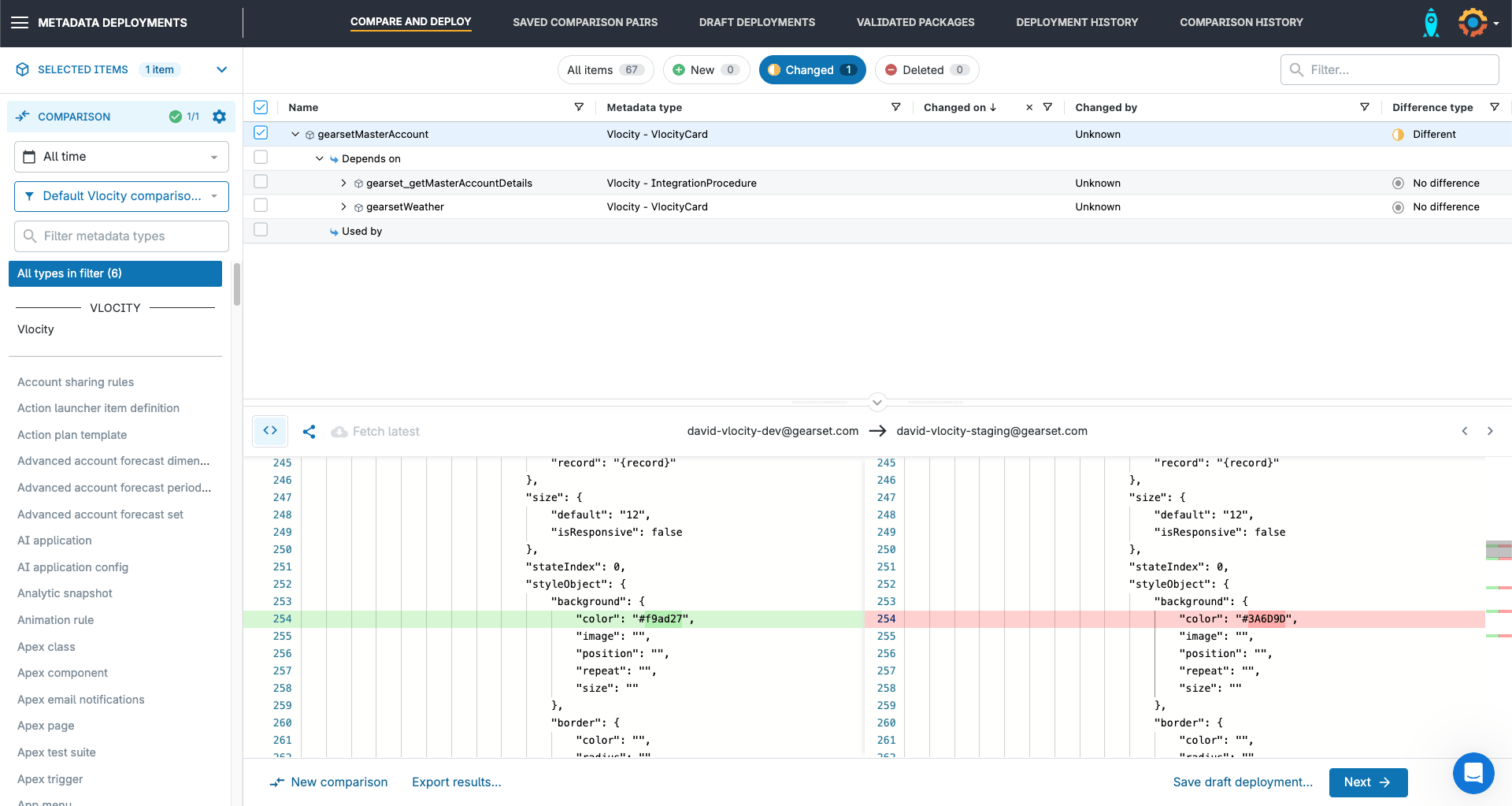Open the All time date dropdown
Image resolution: width=1512 pixels, height=806 pixels.
pos(121,157)
